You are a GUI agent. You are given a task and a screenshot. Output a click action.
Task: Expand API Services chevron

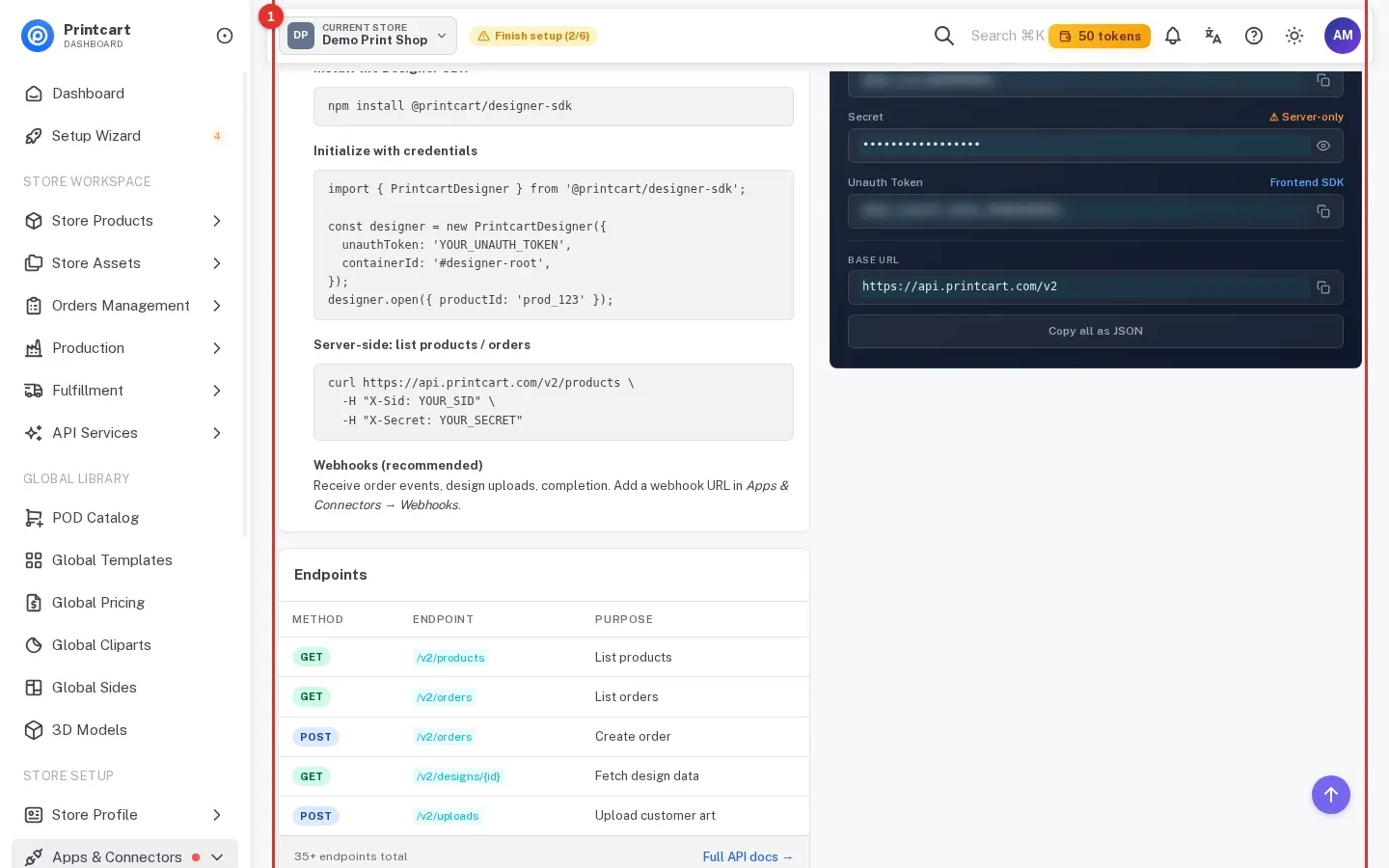217,433
